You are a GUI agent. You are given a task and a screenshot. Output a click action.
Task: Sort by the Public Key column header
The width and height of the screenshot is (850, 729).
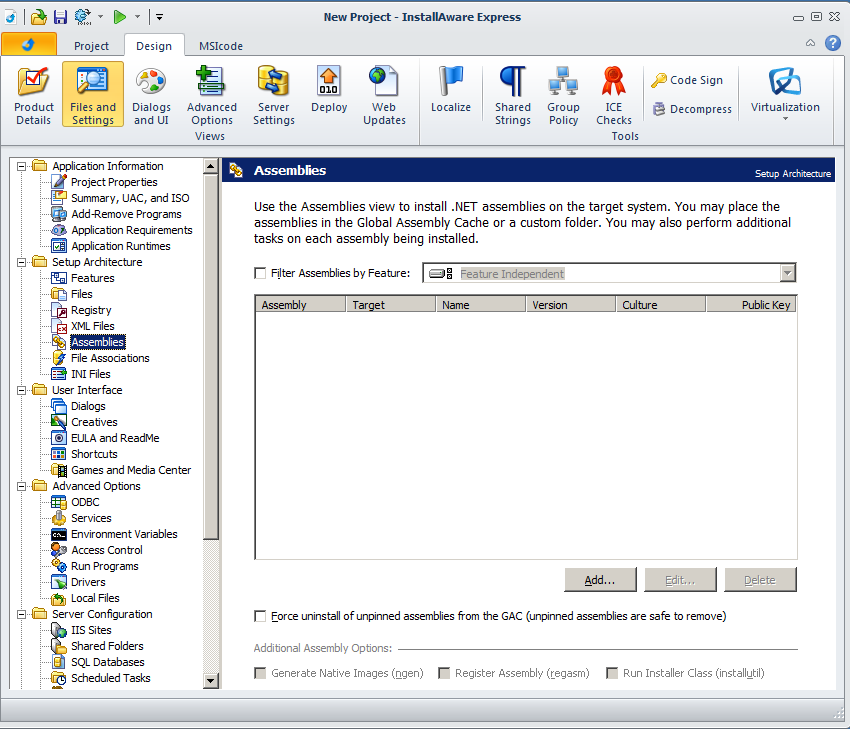[751, 305]
